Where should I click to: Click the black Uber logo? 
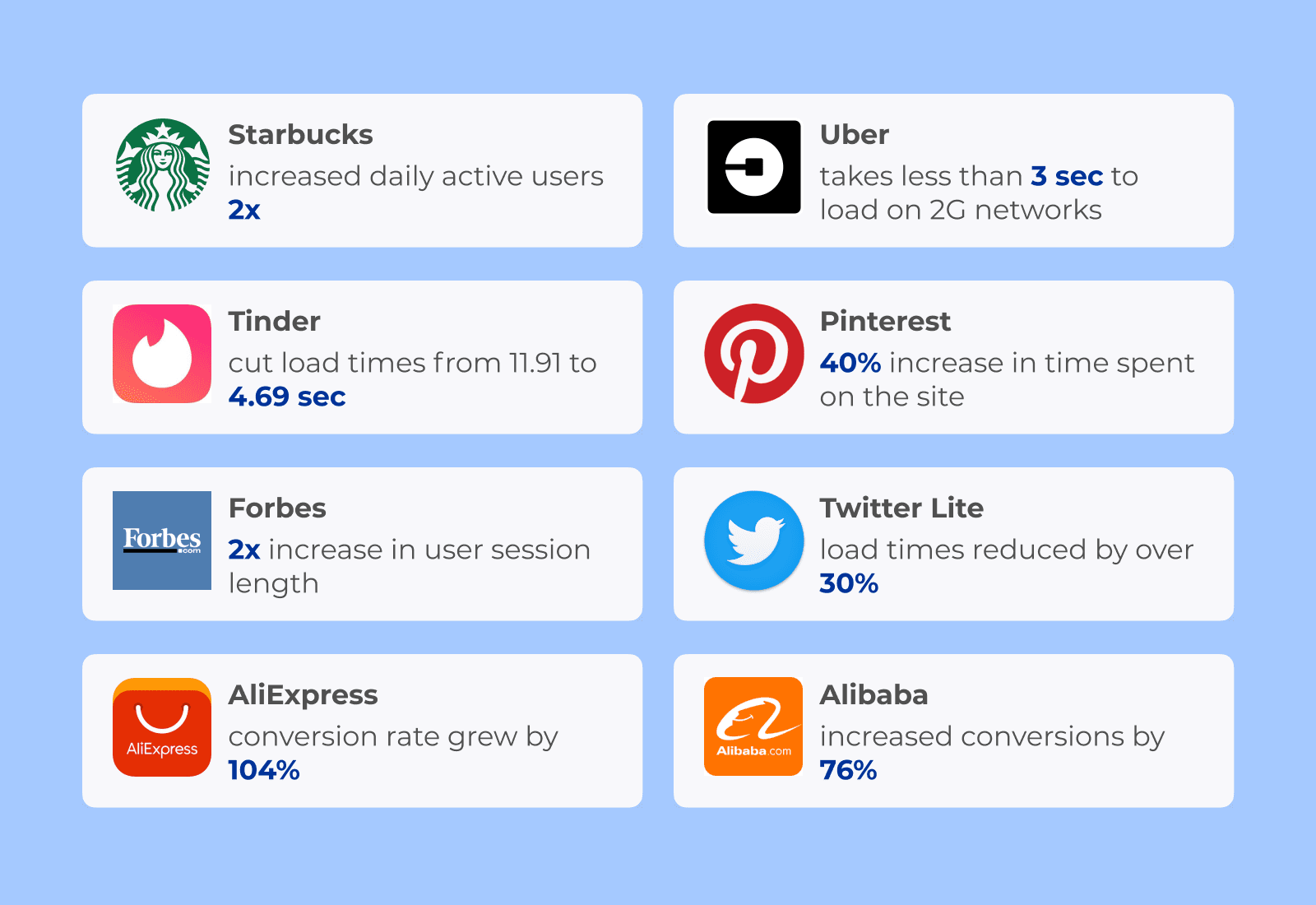pos(753,167)
